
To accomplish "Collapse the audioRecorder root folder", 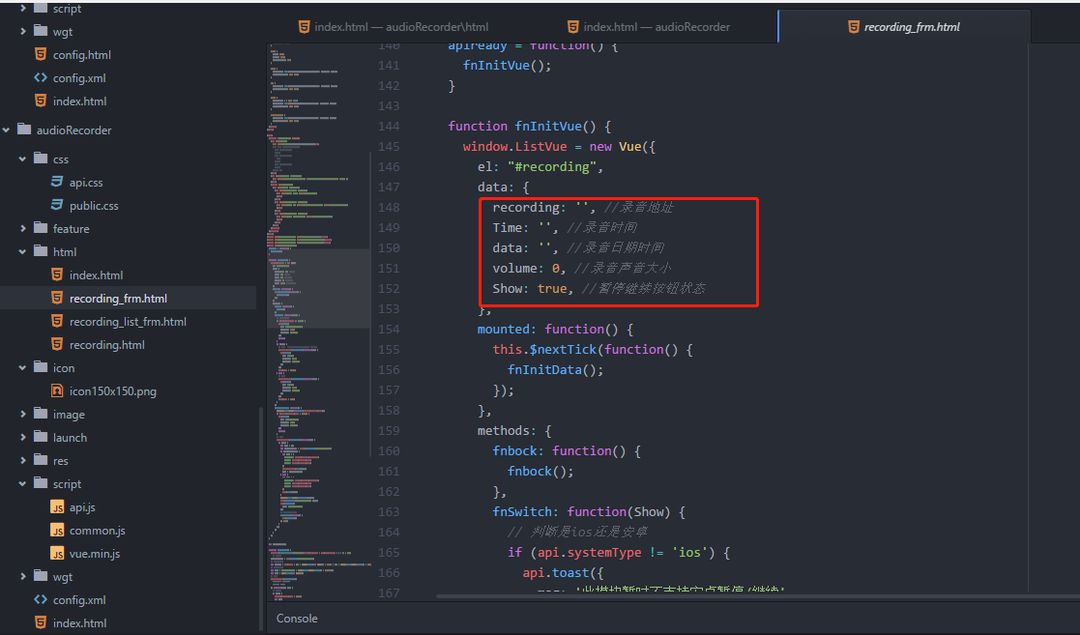I will click(x=7, y=130).
